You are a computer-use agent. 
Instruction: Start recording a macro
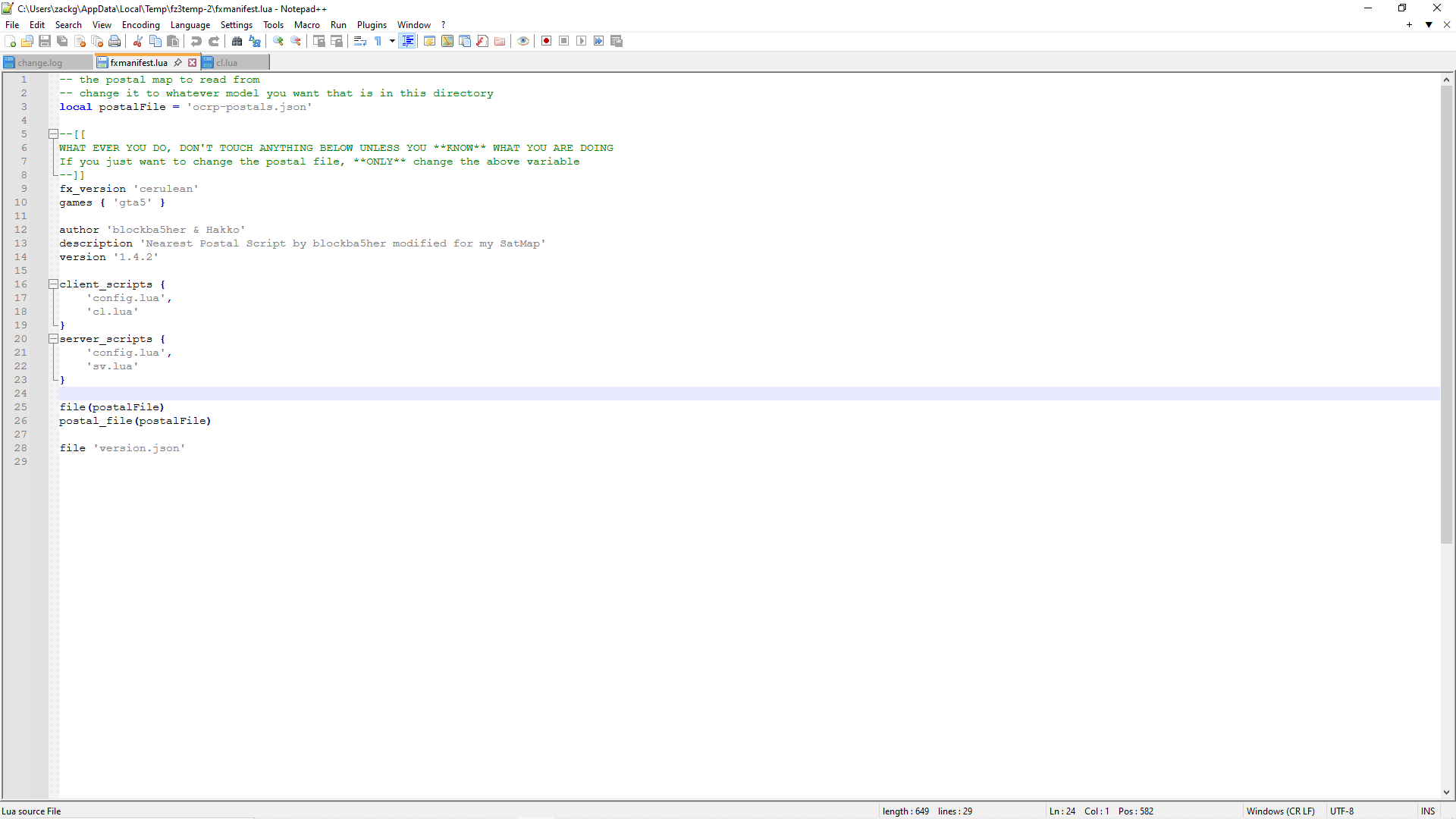pos(546,41)
